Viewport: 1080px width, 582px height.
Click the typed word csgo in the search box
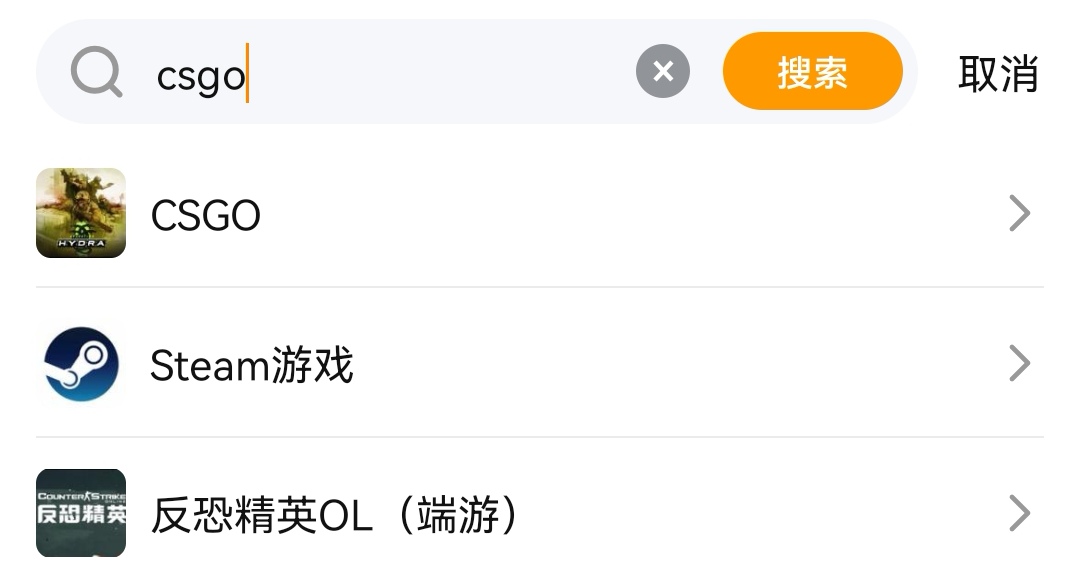point(201,76)
